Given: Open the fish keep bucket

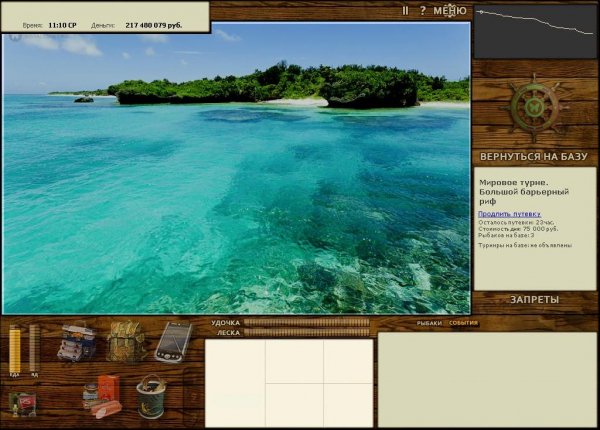Looking at the screenshot, I should tap(151, 396).
